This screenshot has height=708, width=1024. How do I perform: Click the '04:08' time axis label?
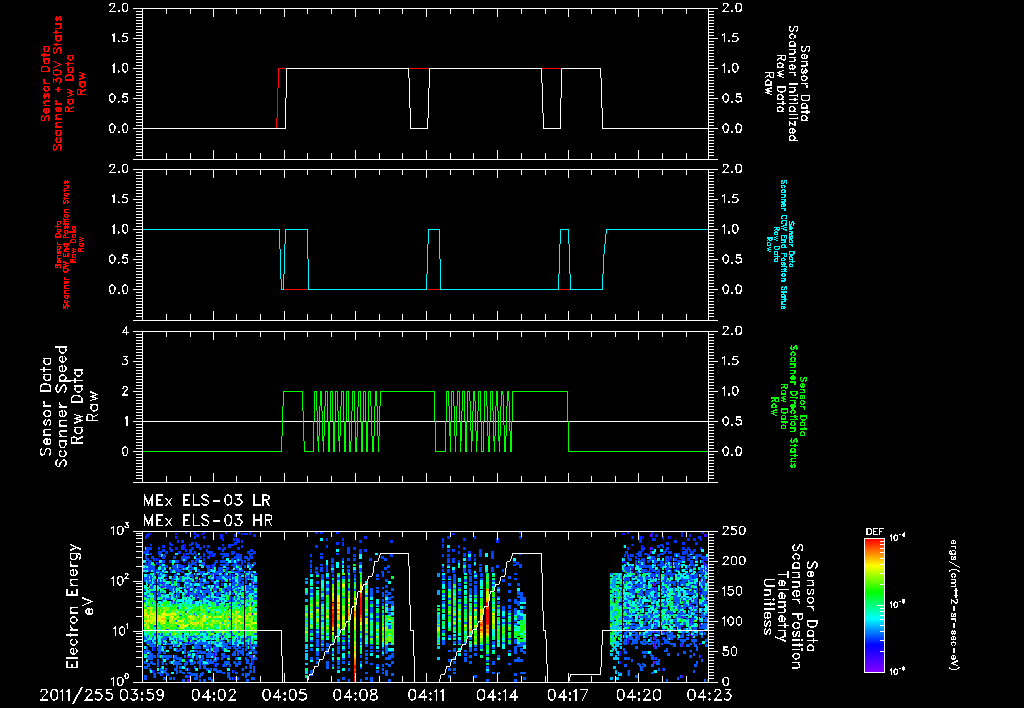(353, 695)
